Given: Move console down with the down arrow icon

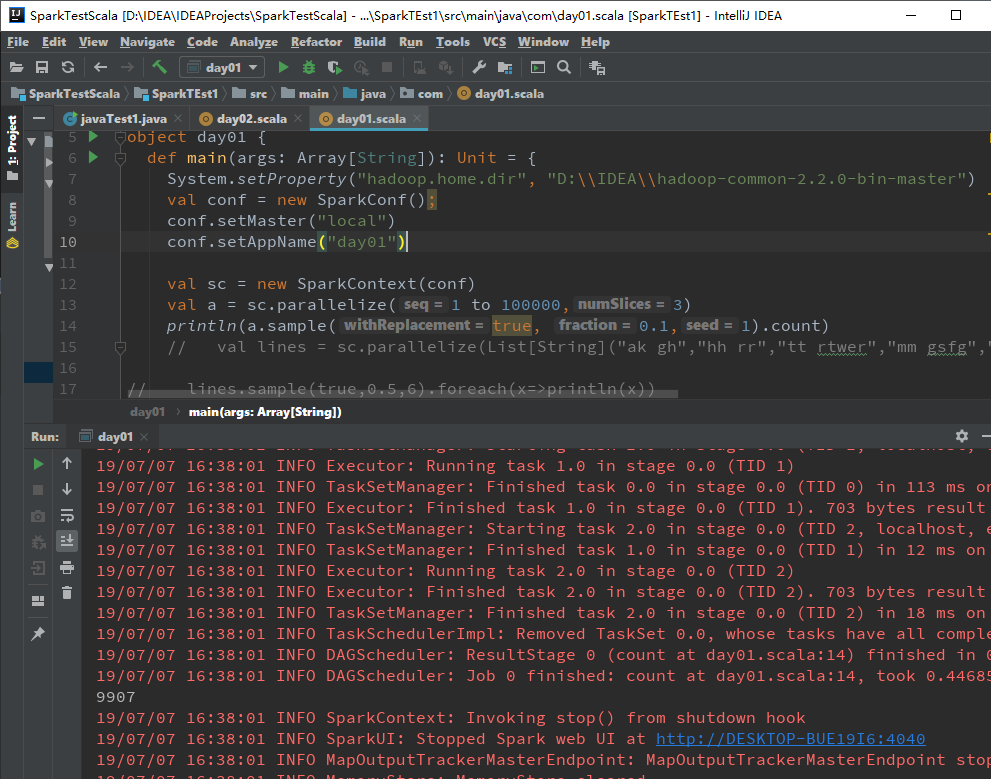Looking at the screenshot, I should coord(67,489).
